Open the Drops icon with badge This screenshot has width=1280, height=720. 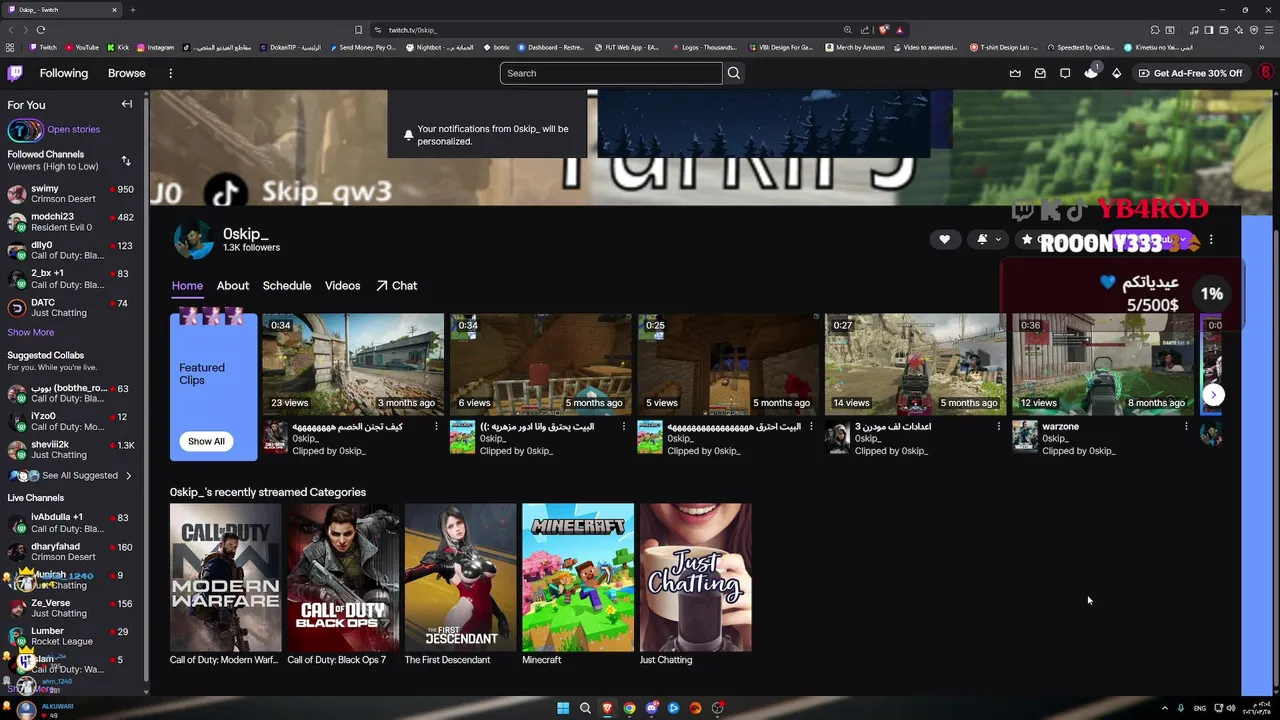[x=1091, y=72]
